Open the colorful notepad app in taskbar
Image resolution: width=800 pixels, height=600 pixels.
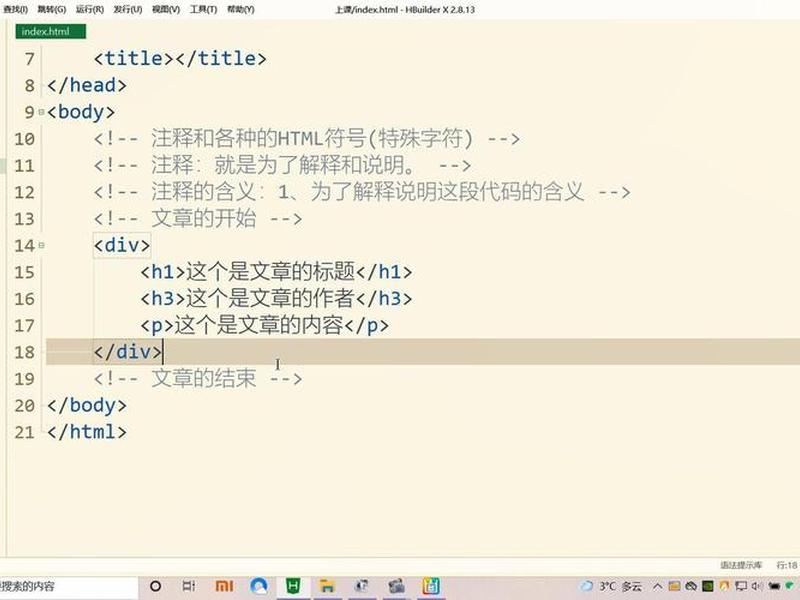pos(431,586)
